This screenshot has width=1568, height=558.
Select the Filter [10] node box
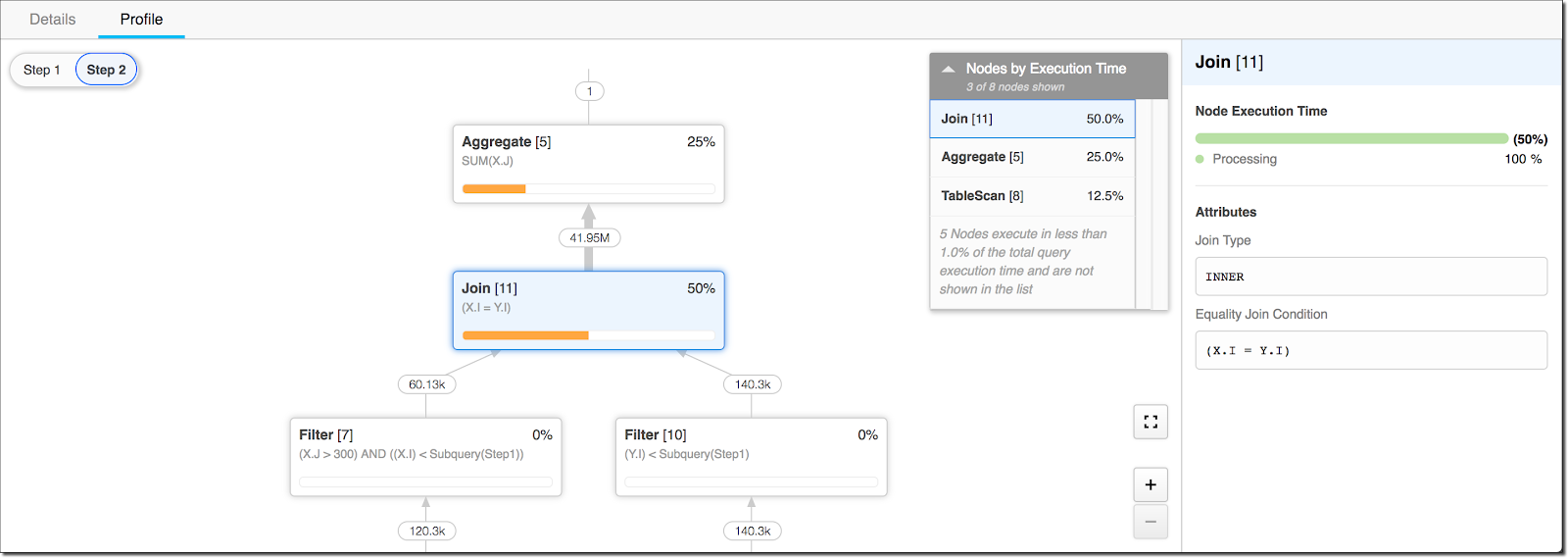point(751,457)
